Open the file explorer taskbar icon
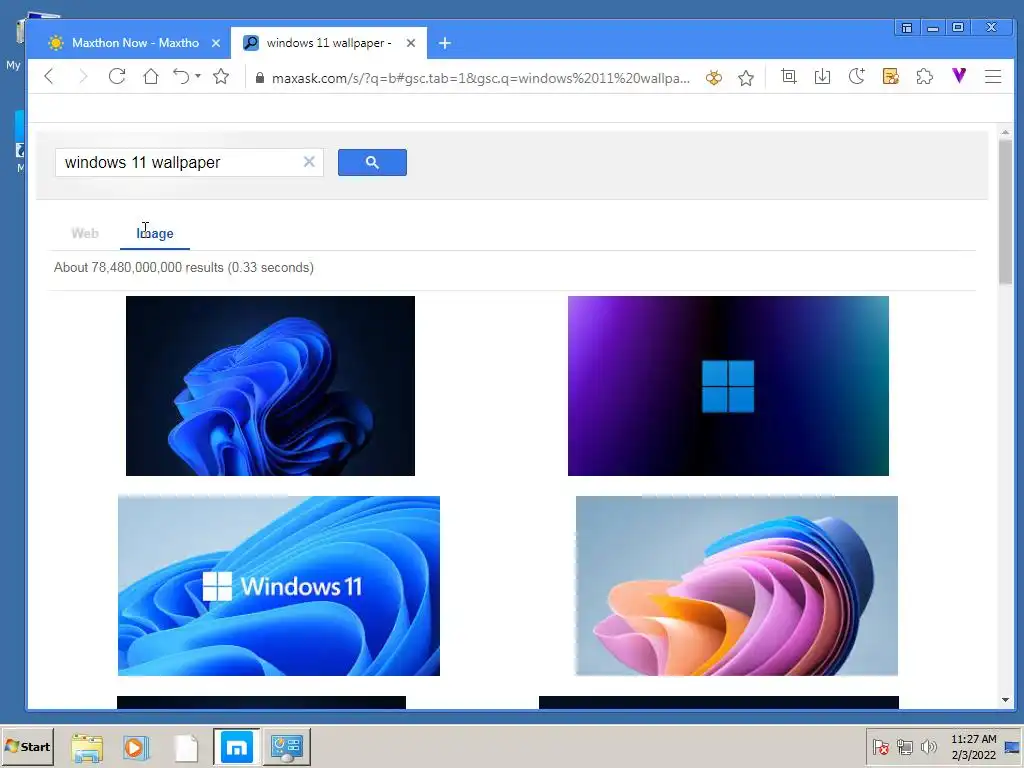1024x768 pixels. click(x=87, y=747)
